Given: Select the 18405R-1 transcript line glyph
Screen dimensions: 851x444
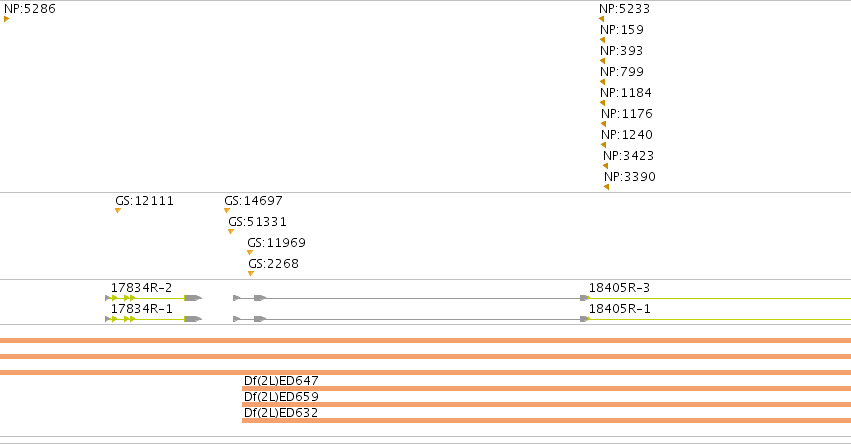Looking at the screenshot, I should (x=542, y=319).
